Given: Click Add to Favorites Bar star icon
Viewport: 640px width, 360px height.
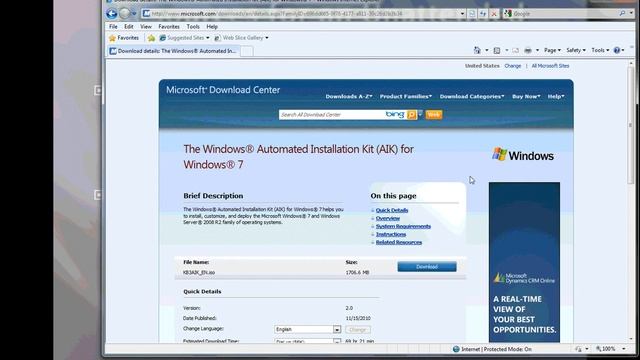Looking at the screenshot, I should tap(151, 38).
